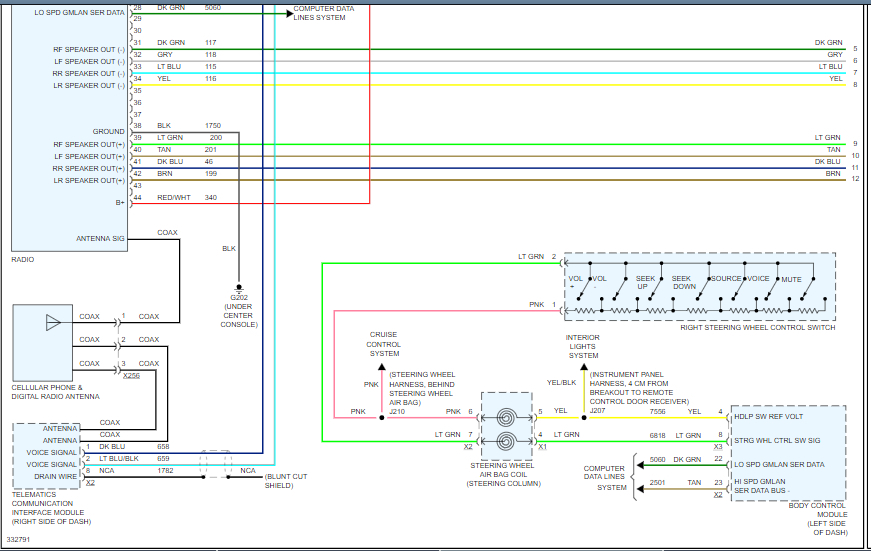
Task: Click the SEEK DOWN switch label
Action: (682, 282)
